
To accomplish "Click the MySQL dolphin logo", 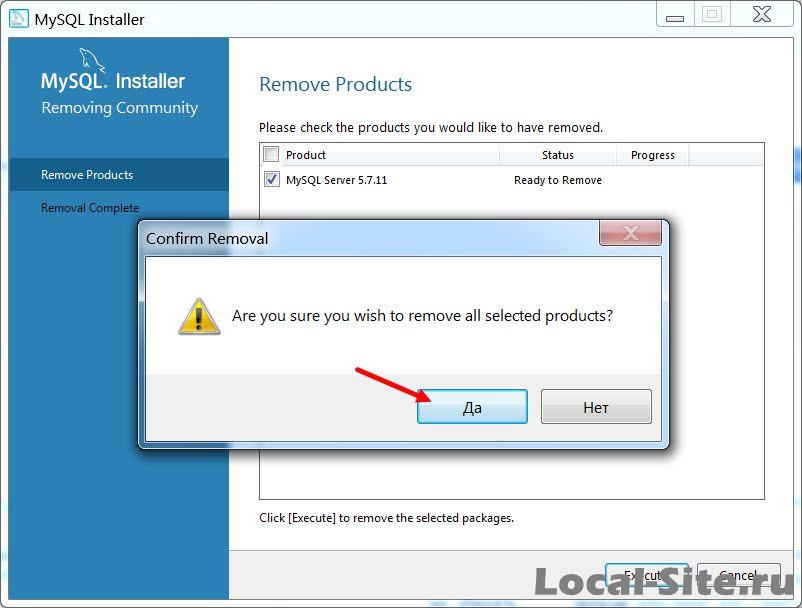I will [x=92, y=60].
